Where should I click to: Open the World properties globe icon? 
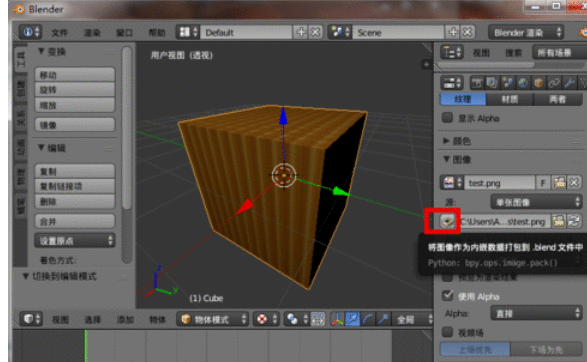pyautogui.click(x=523, y=83)
